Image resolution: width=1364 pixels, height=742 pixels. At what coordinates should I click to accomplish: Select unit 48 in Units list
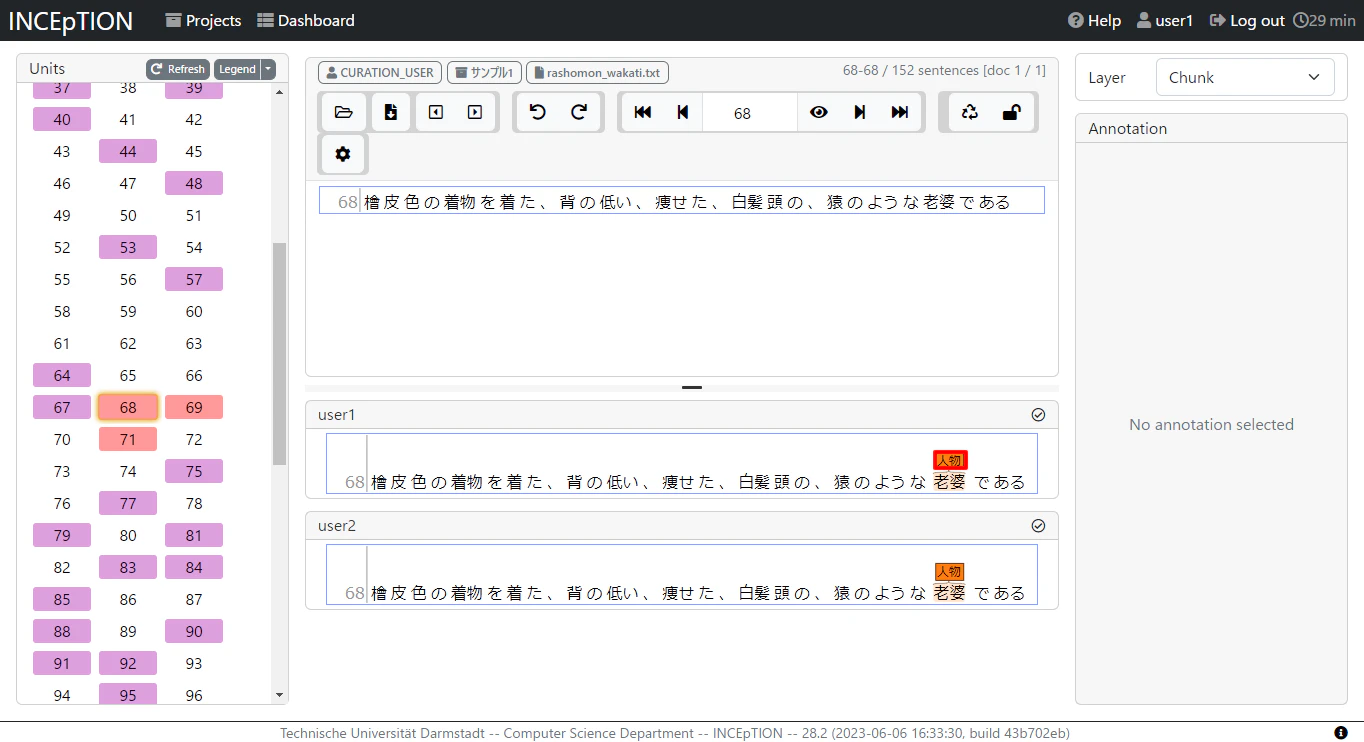click(x=194, y=183)
